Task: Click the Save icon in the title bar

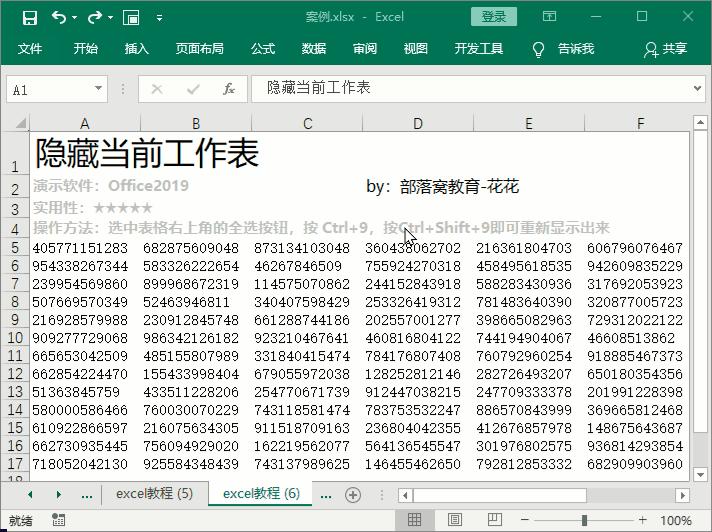Action: click(29, 17)
